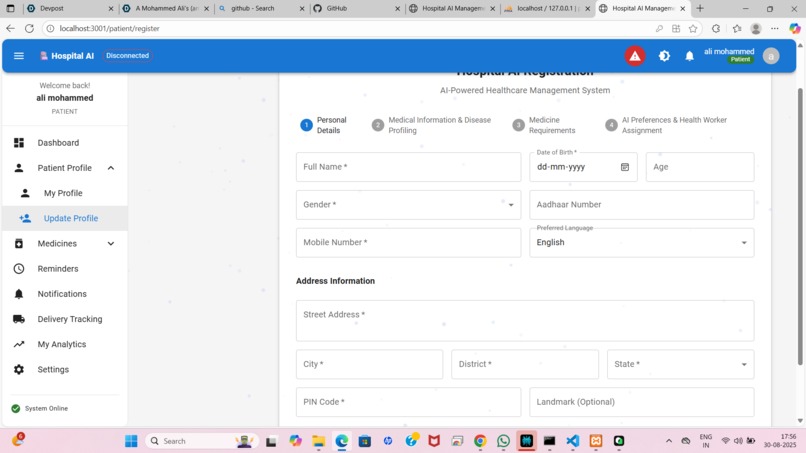Click the Hospital AI logo
This screenshot has width=806, height=453.
coord(67,56)
